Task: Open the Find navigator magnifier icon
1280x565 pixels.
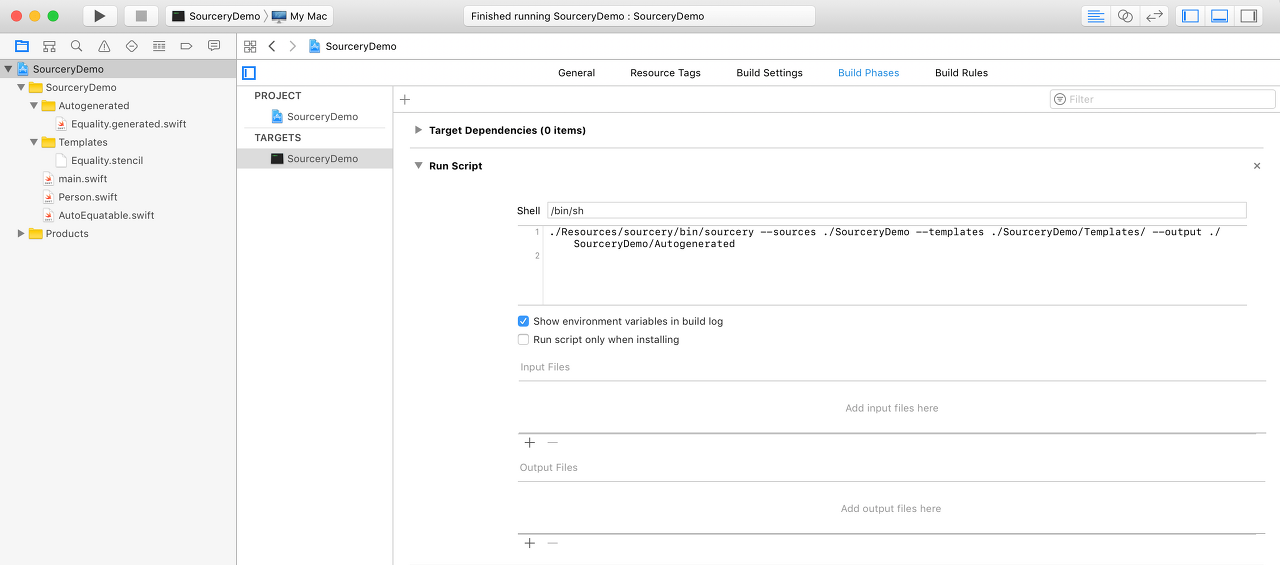Action: click(77, 46)
